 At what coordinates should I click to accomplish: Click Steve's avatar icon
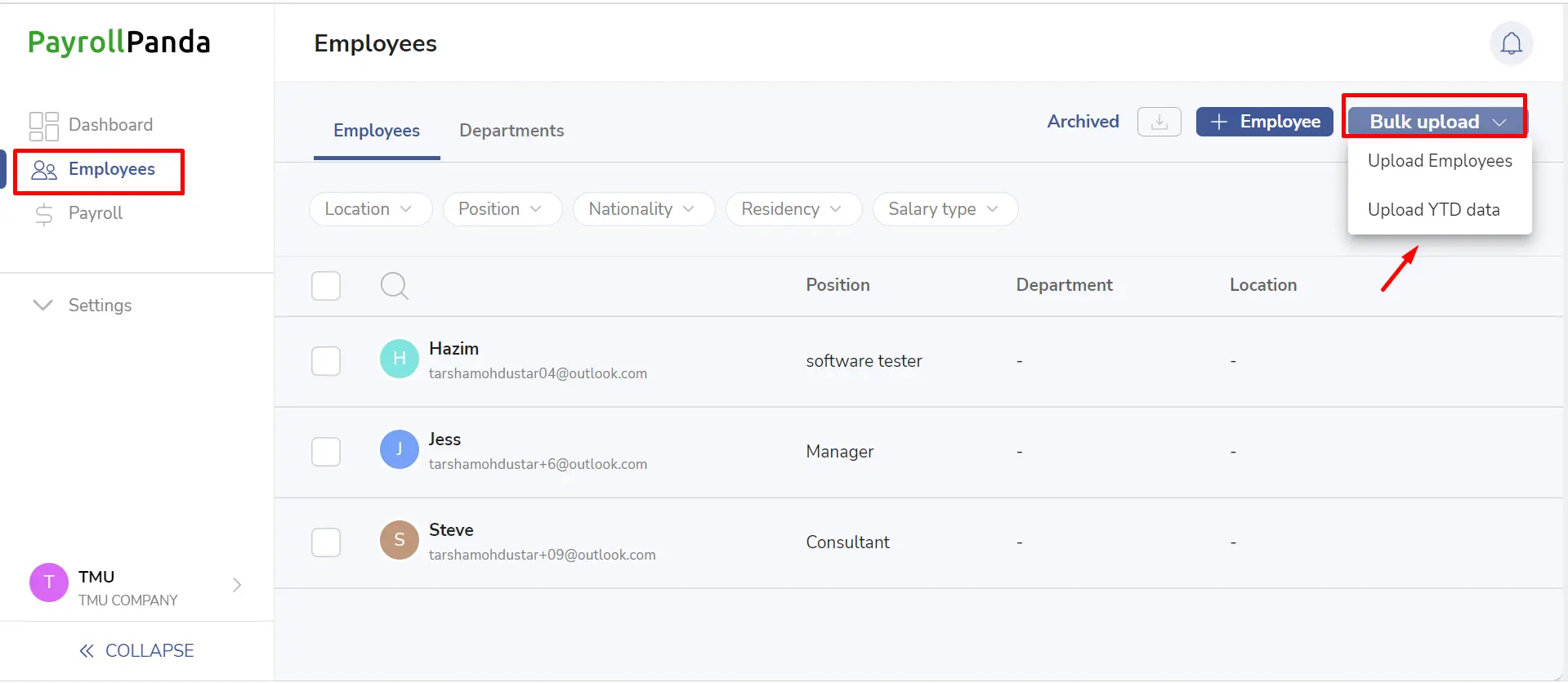coord(400,540)
